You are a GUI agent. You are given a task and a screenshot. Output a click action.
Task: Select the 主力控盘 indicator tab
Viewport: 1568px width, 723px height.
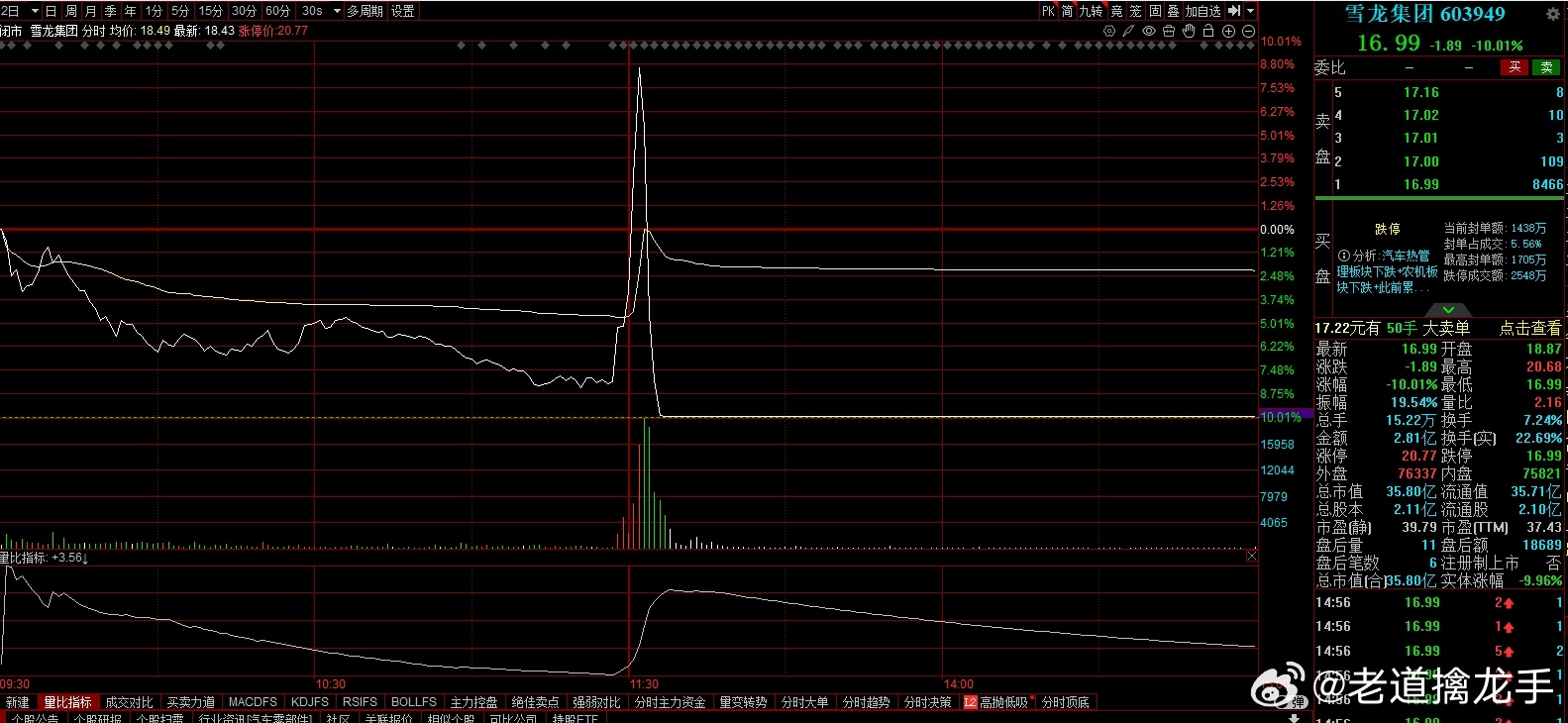473,702
